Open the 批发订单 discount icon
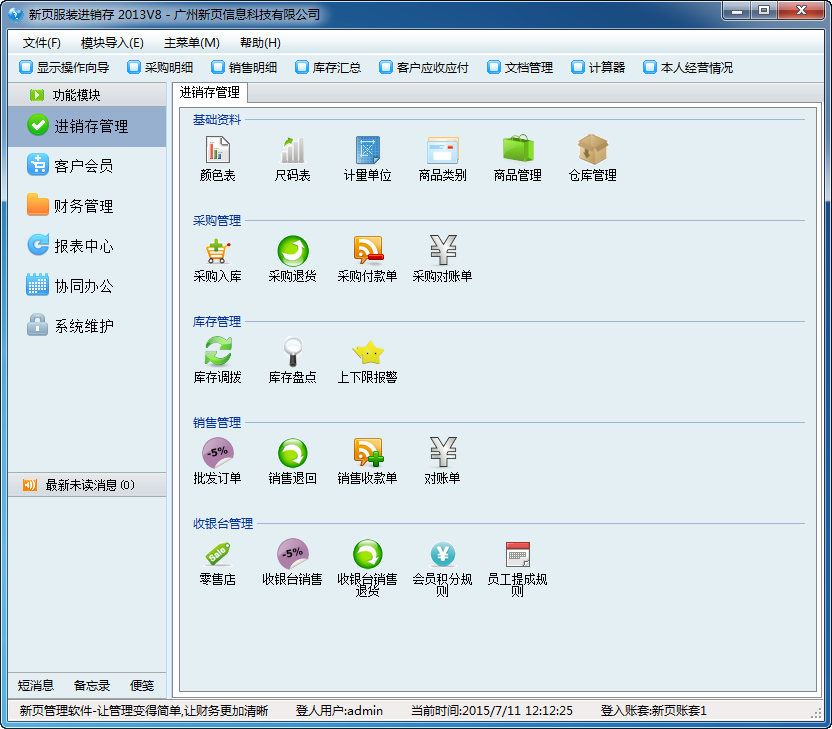The width and height of the screenshot is (832, 729). click(217, 453)
